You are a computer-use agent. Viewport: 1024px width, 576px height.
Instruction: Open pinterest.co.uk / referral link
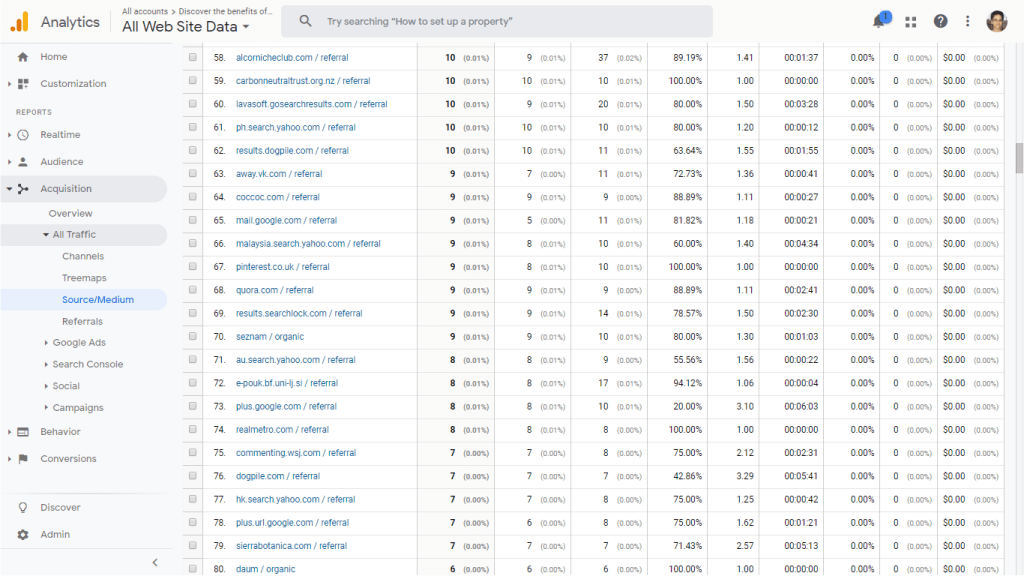pos(283,266)
